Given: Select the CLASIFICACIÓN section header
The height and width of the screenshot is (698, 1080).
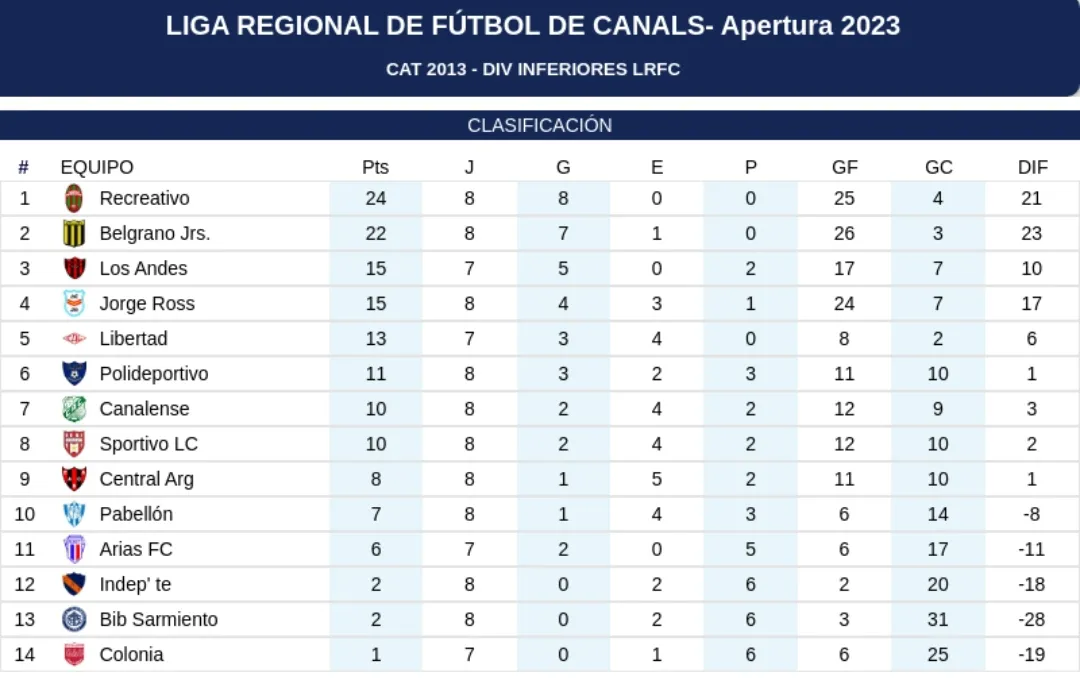Looking at the screenshot, I should pos(540,126).
